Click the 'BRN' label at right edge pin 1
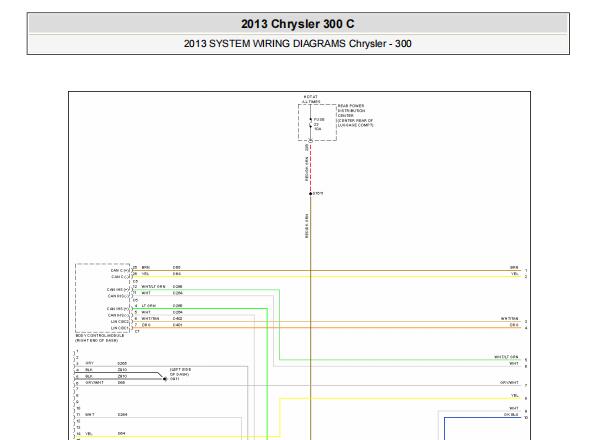The height and width of the screenshot is (440, 600). point(514,267)
